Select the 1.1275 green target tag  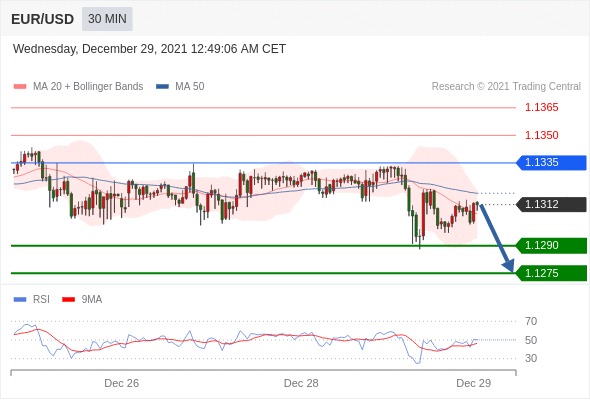point(551,273)
